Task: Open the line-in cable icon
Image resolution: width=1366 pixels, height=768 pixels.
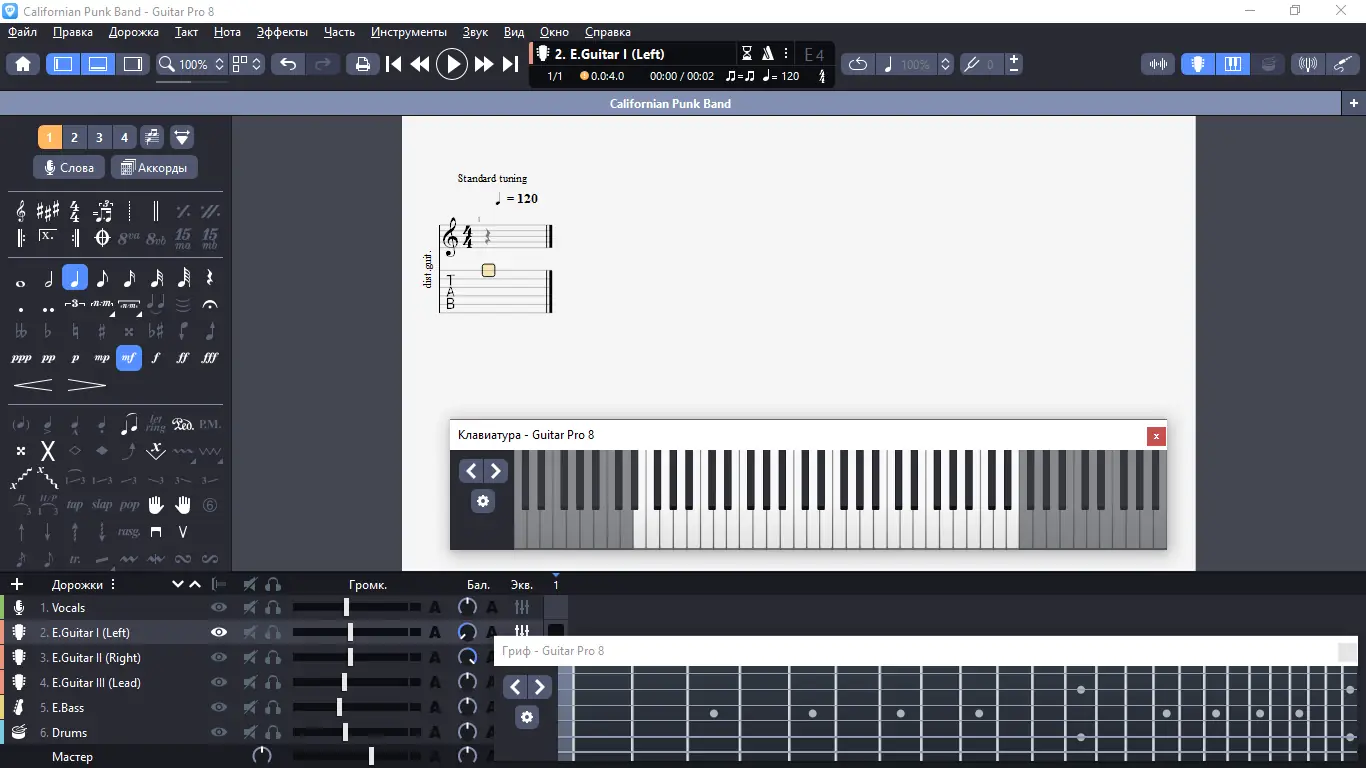Action: 1343,64
